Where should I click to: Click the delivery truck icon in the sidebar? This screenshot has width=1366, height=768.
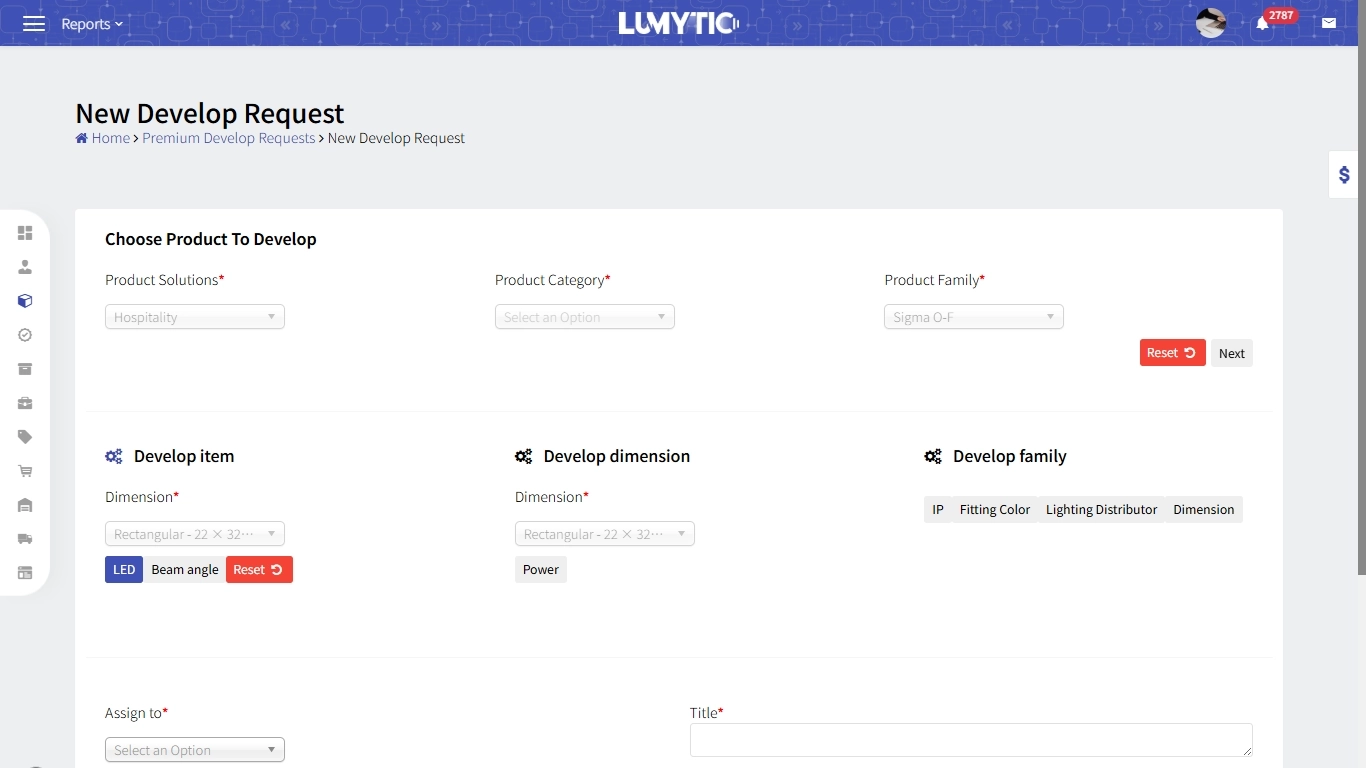click(x=25, y=539)
